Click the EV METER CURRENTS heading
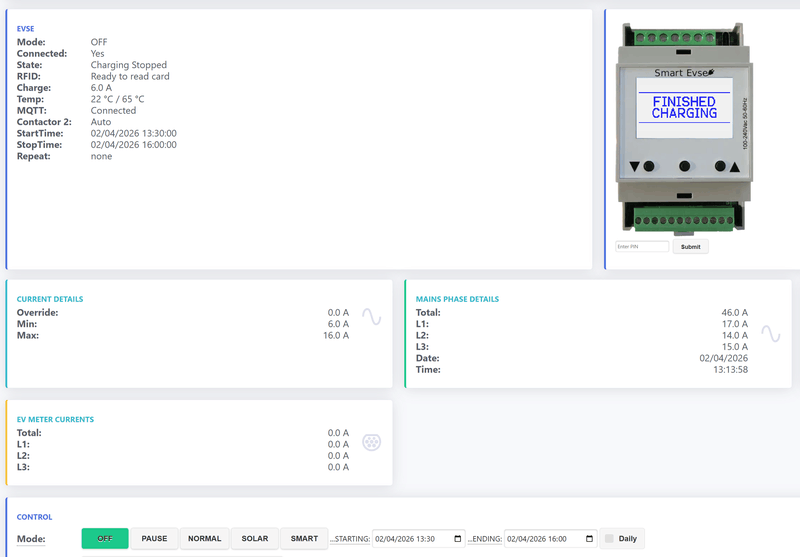The width and height of the screenshot is (800, 557). (x=55, y=420)
